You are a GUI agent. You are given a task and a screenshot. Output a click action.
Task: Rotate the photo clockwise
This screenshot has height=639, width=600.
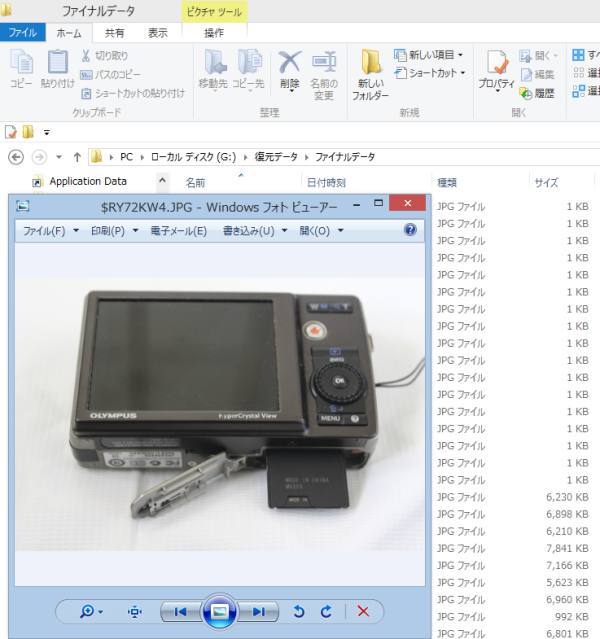(x=326, y=611)
